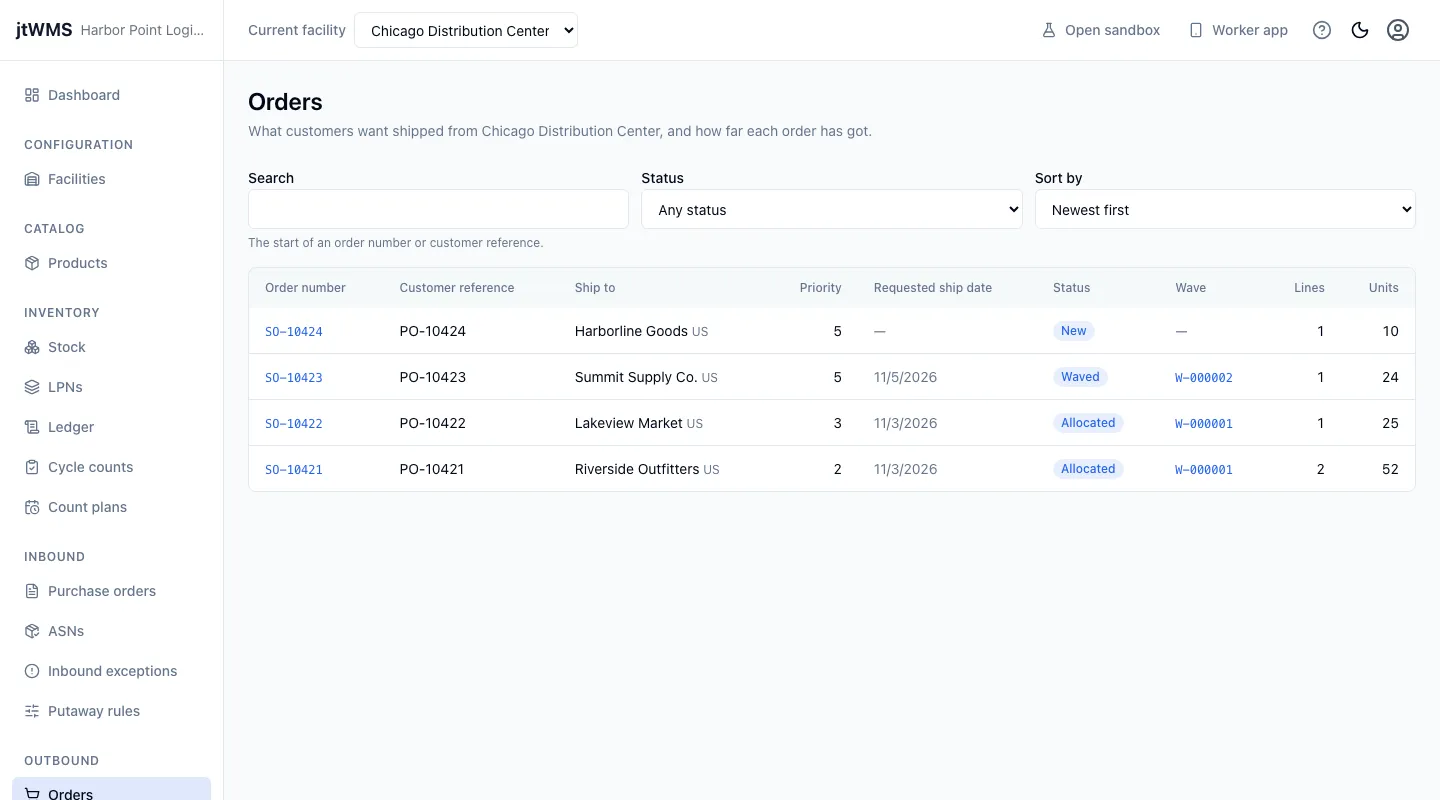Click the Stock cubes icon
This screenshot has width=1440, height=800.
tap(32, 347)
